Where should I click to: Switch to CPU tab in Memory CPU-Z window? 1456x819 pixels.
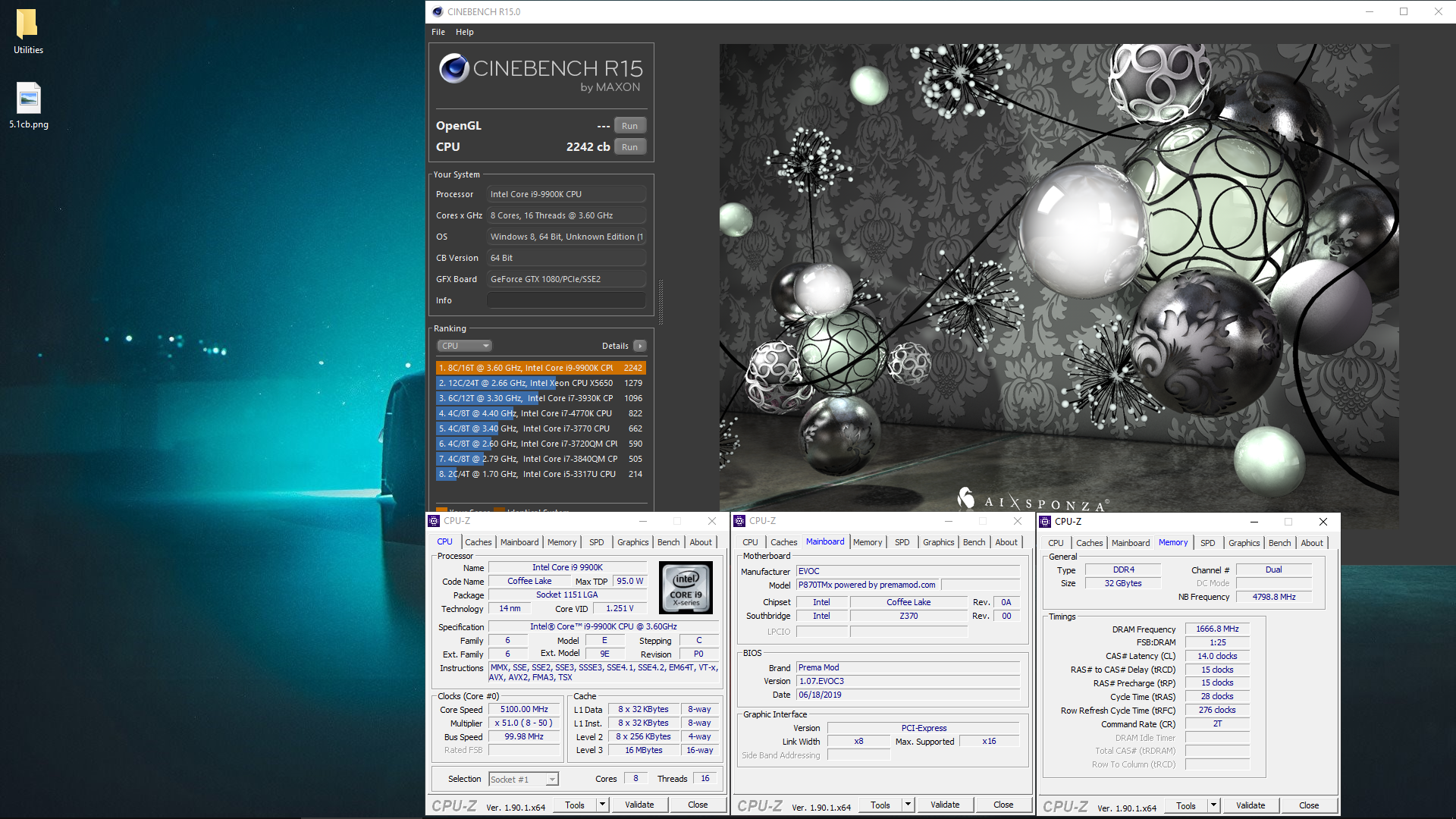click(1056, 543)
